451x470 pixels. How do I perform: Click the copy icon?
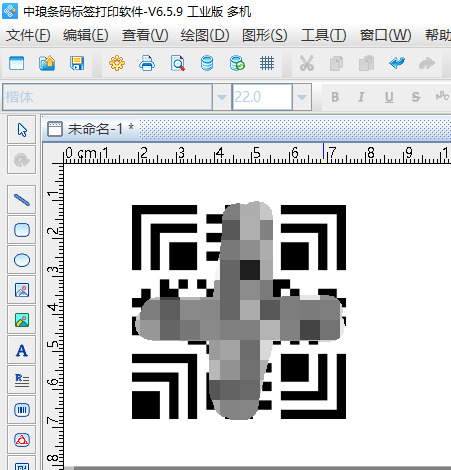point(336,63)
